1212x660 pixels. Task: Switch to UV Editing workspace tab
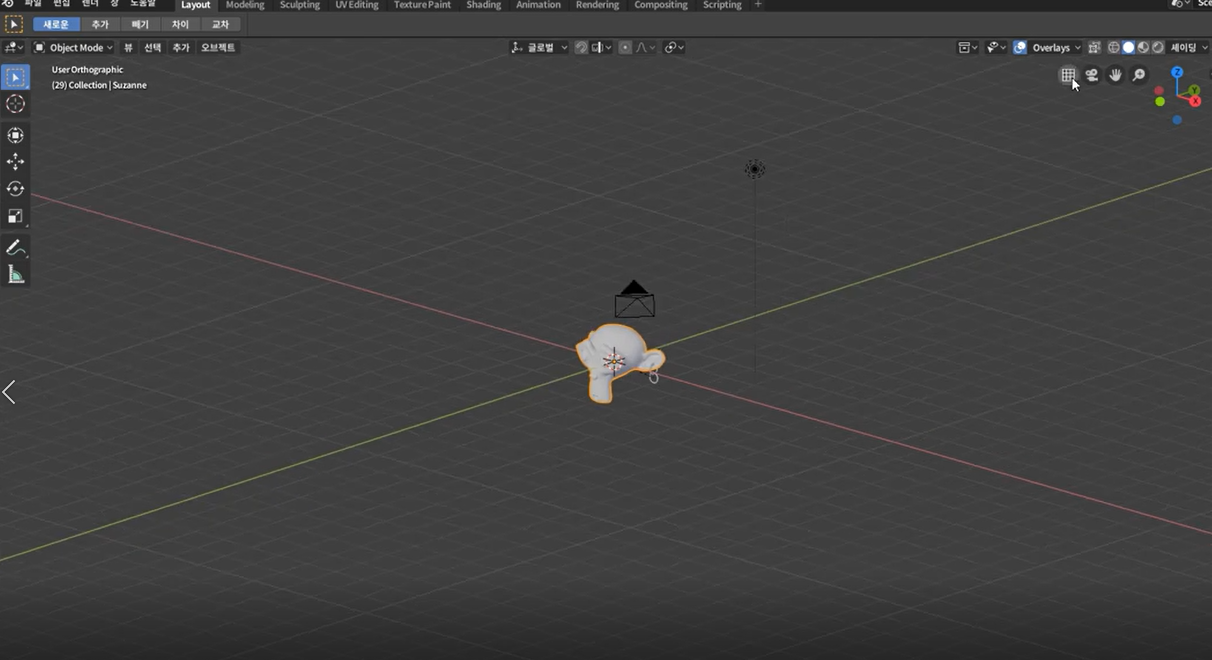click(357, 5)
